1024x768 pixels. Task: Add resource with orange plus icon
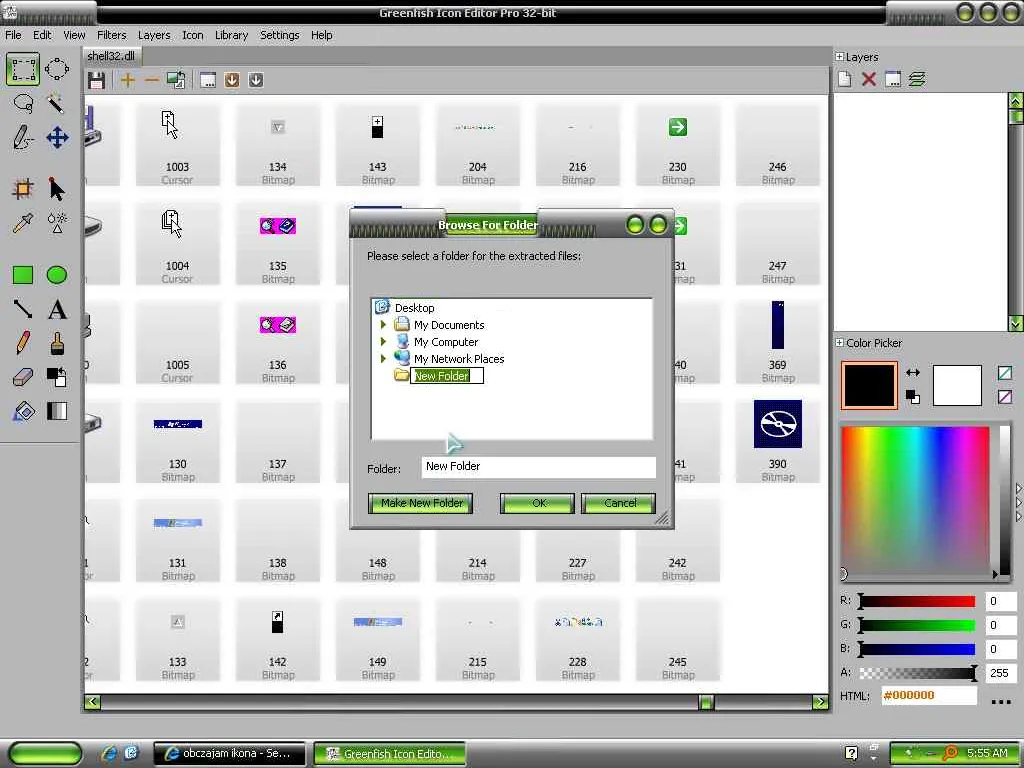[128, 80]
